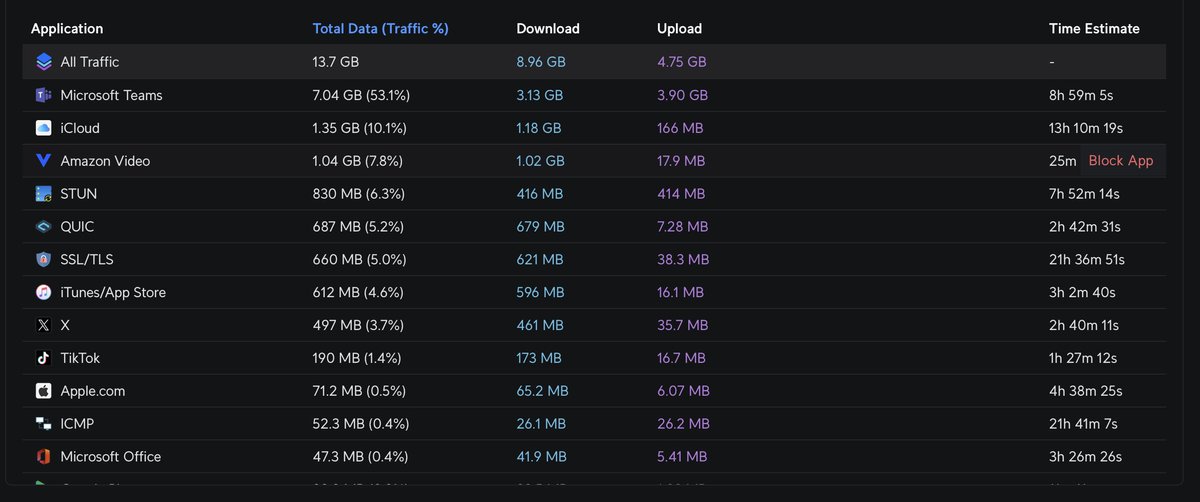Viewport: 1200px width, 502px height.
Task: Click iTunes/App Store total 612 MB (4.6%)
Action: pos(360,293)
